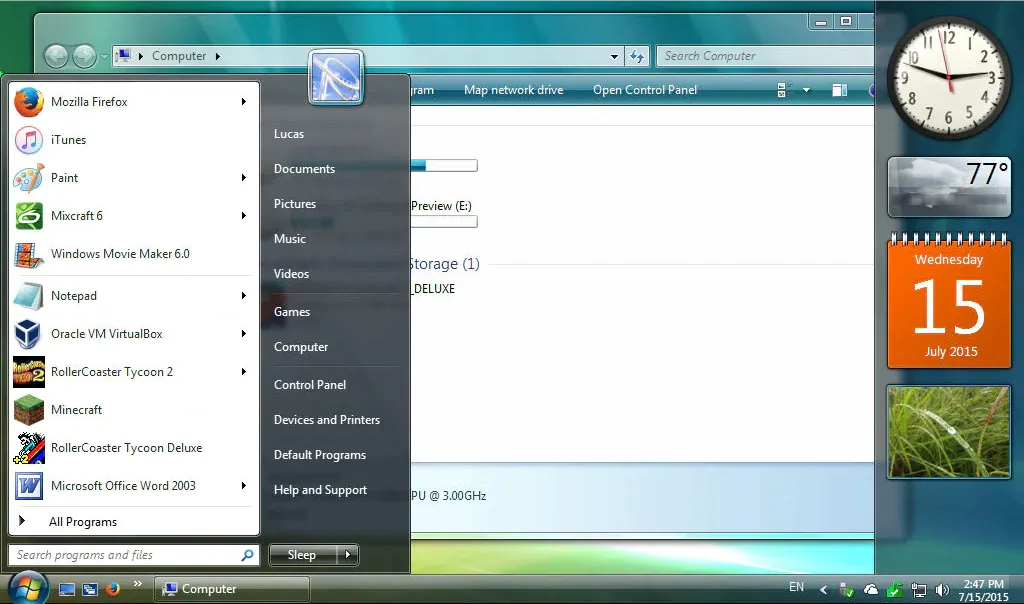This screenshot has height=604, width=1024.
Task: Expand the Oracle VM VirtualBox jump list arrow
Action: click(x=244, y=334)
